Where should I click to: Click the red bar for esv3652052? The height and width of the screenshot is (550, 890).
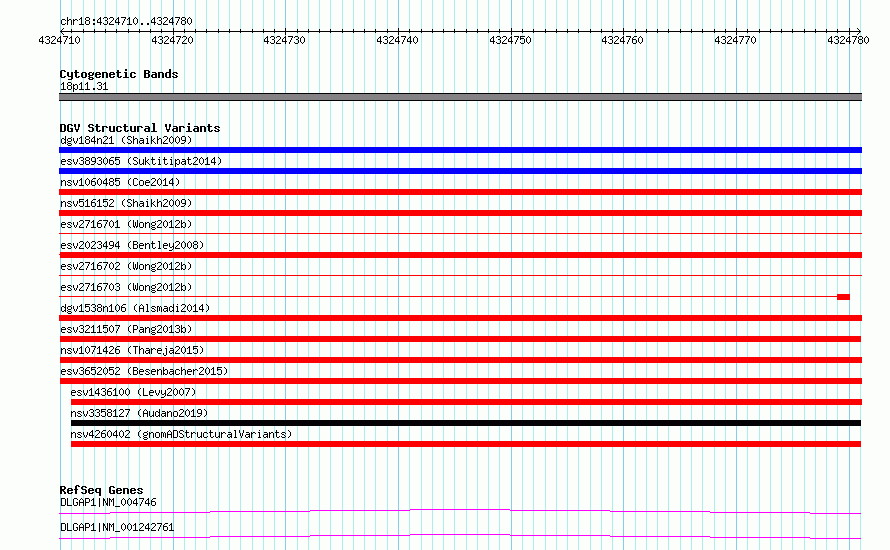(x=460, y=381)
